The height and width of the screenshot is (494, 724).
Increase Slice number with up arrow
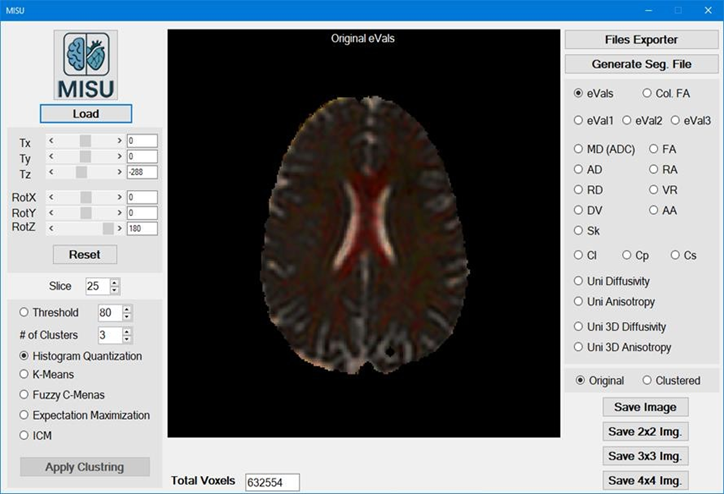point(115,282)
